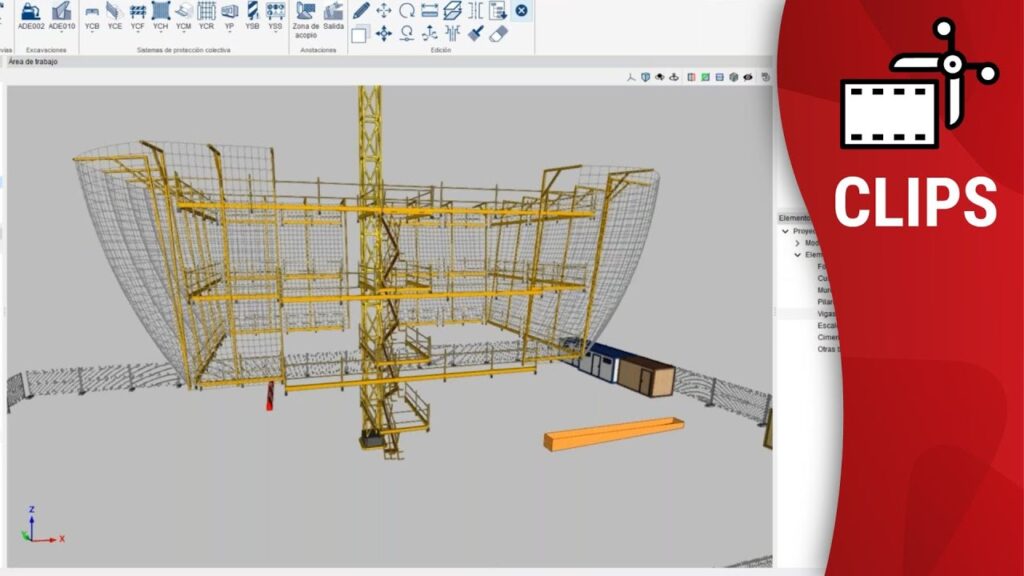Select the ADE010 excavation tool

point(62,15)
